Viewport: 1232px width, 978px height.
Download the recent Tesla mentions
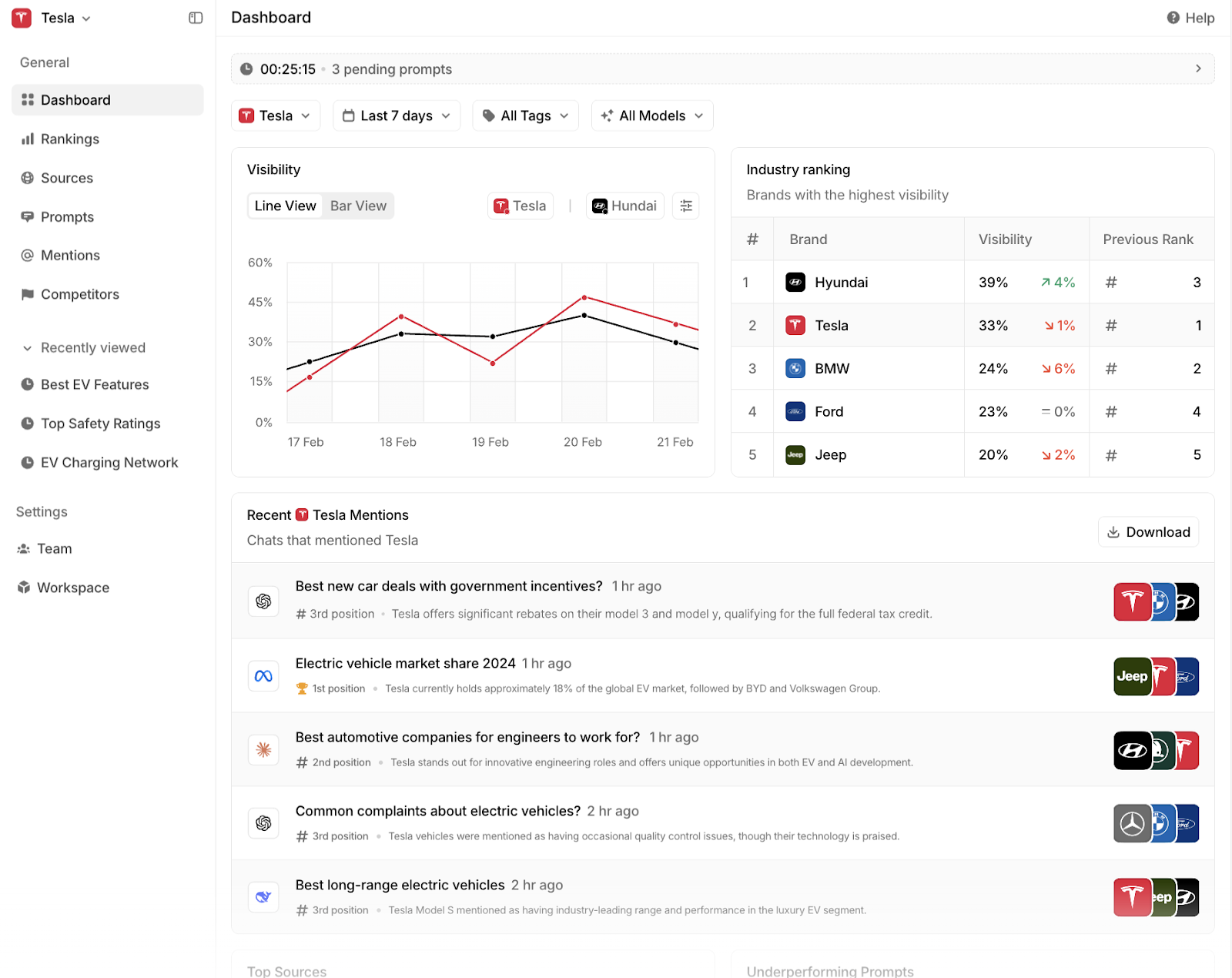click(x=1148, y=532)
